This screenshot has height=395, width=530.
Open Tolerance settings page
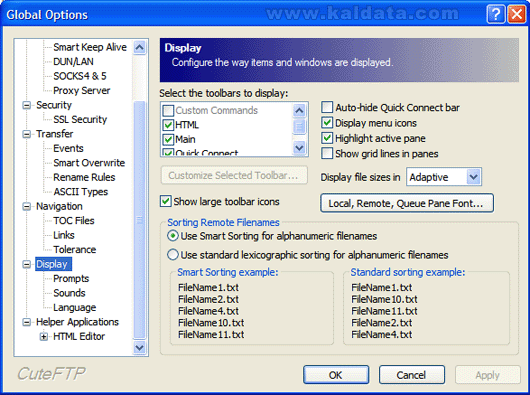[75, 250]
